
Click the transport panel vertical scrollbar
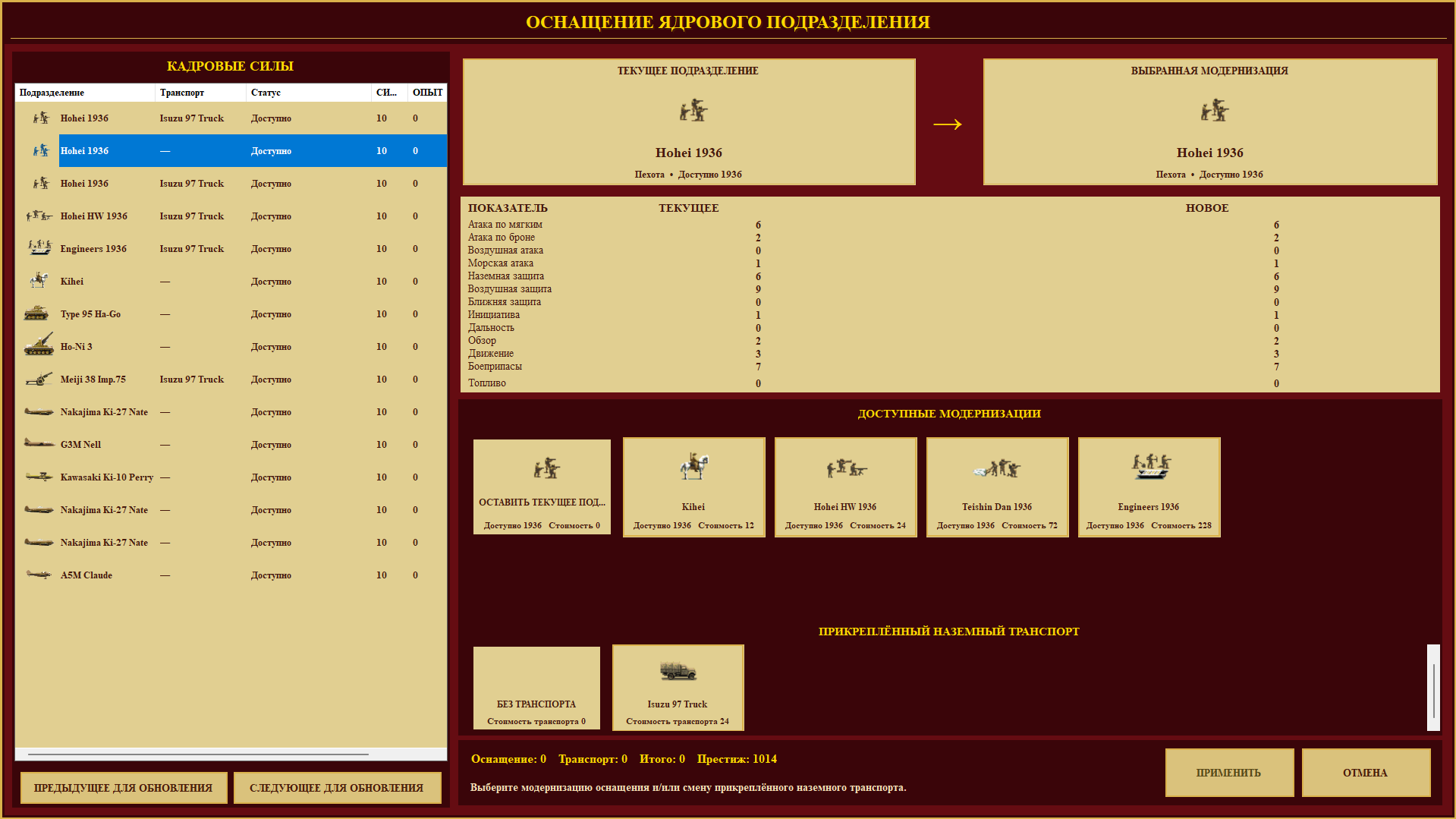pyautogui.click(x=1433, y=688)
